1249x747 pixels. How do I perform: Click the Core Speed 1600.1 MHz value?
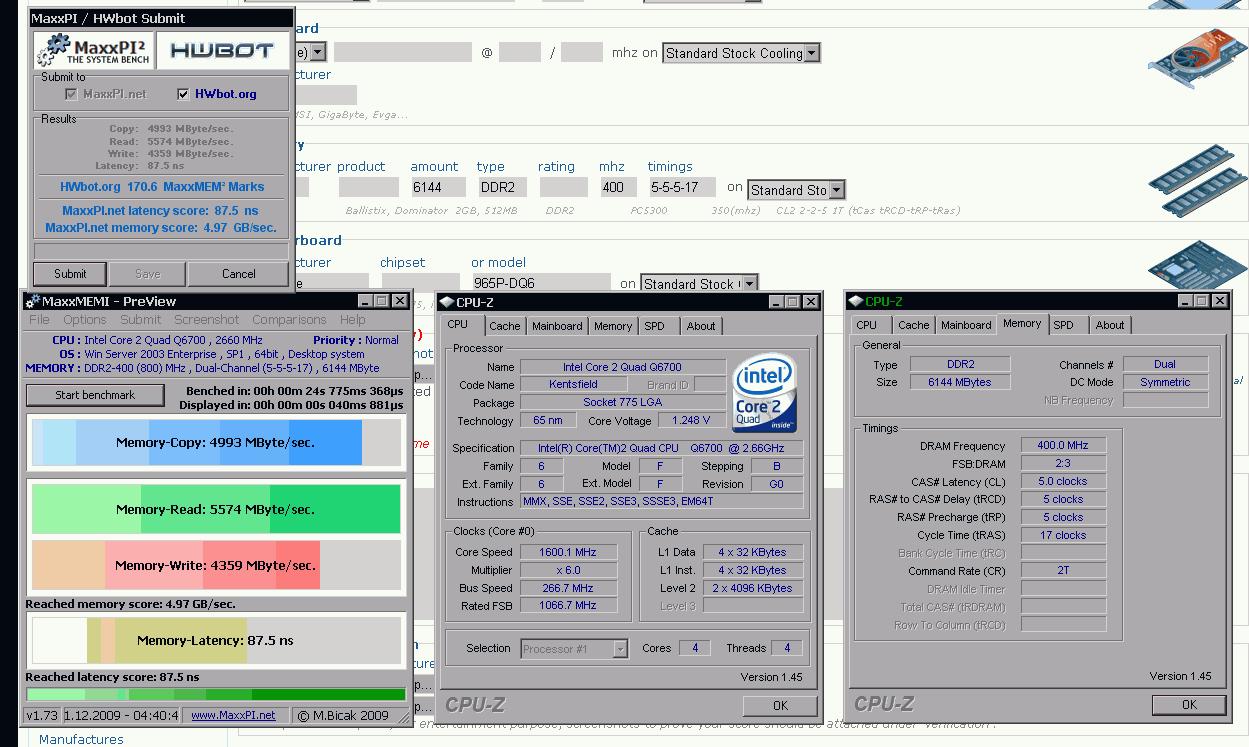(x=567, y=552)
